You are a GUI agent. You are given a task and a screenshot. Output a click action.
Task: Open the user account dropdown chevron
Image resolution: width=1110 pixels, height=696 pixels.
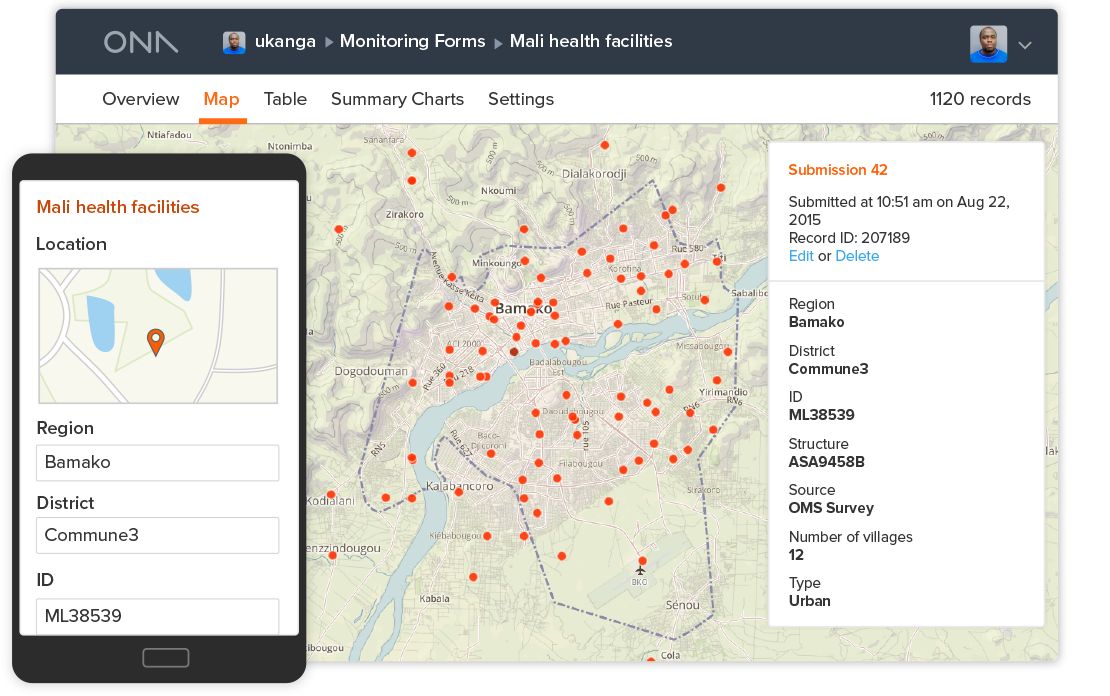1025,45
